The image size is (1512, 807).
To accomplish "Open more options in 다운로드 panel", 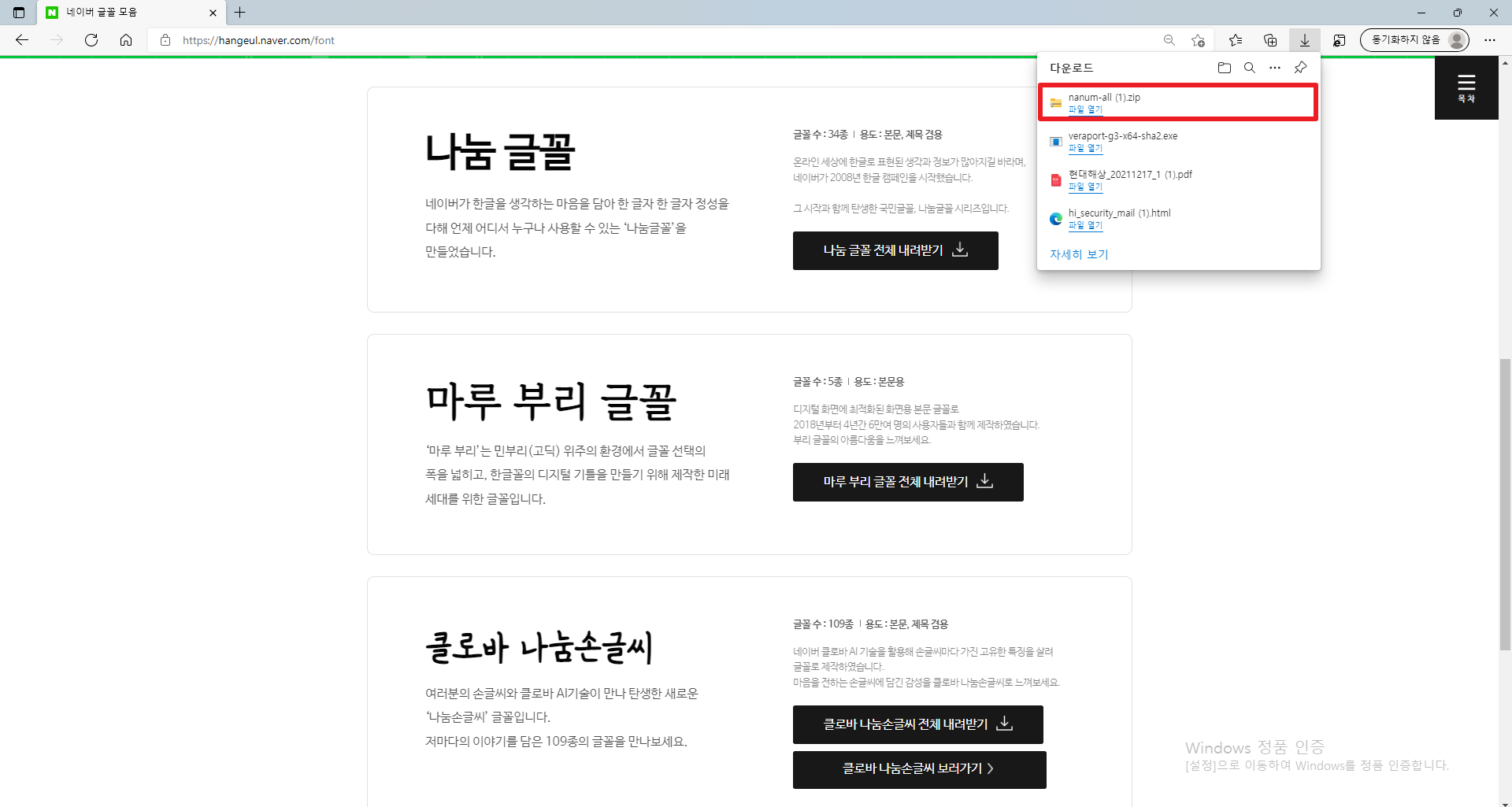I will [x=1275, y=68].
